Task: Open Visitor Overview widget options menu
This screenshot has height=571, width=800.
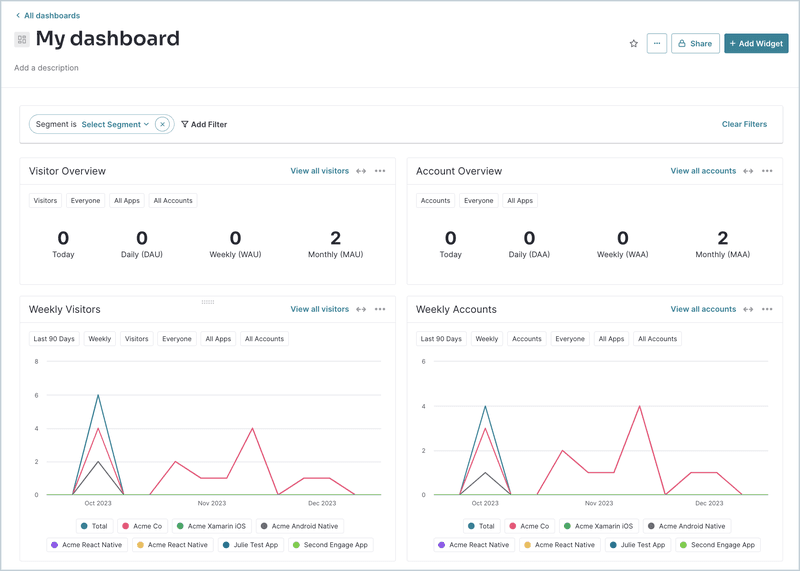Action: coord(380,171)
